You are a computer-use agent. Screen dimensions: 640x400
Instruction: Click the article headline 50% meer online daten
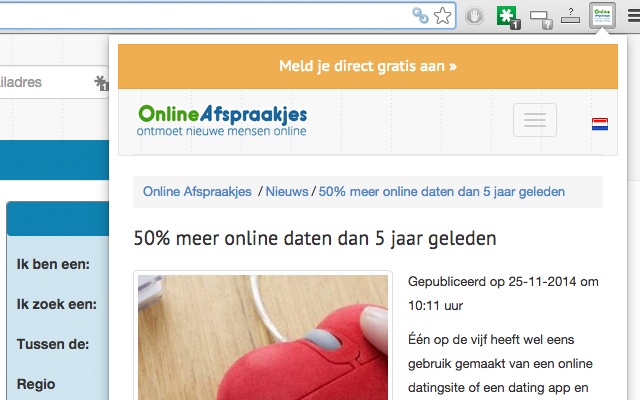[315, 238]
